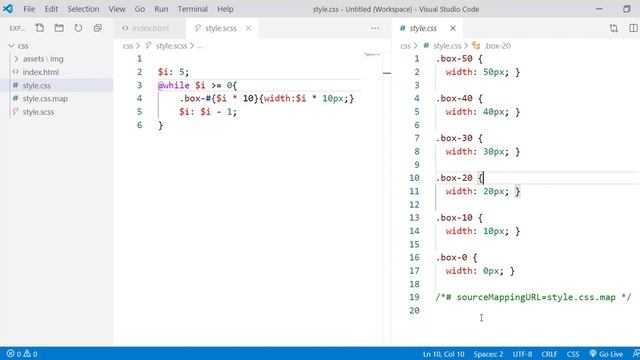Open more actions for left editor group
640x360 pixels.
pos(375,28)
